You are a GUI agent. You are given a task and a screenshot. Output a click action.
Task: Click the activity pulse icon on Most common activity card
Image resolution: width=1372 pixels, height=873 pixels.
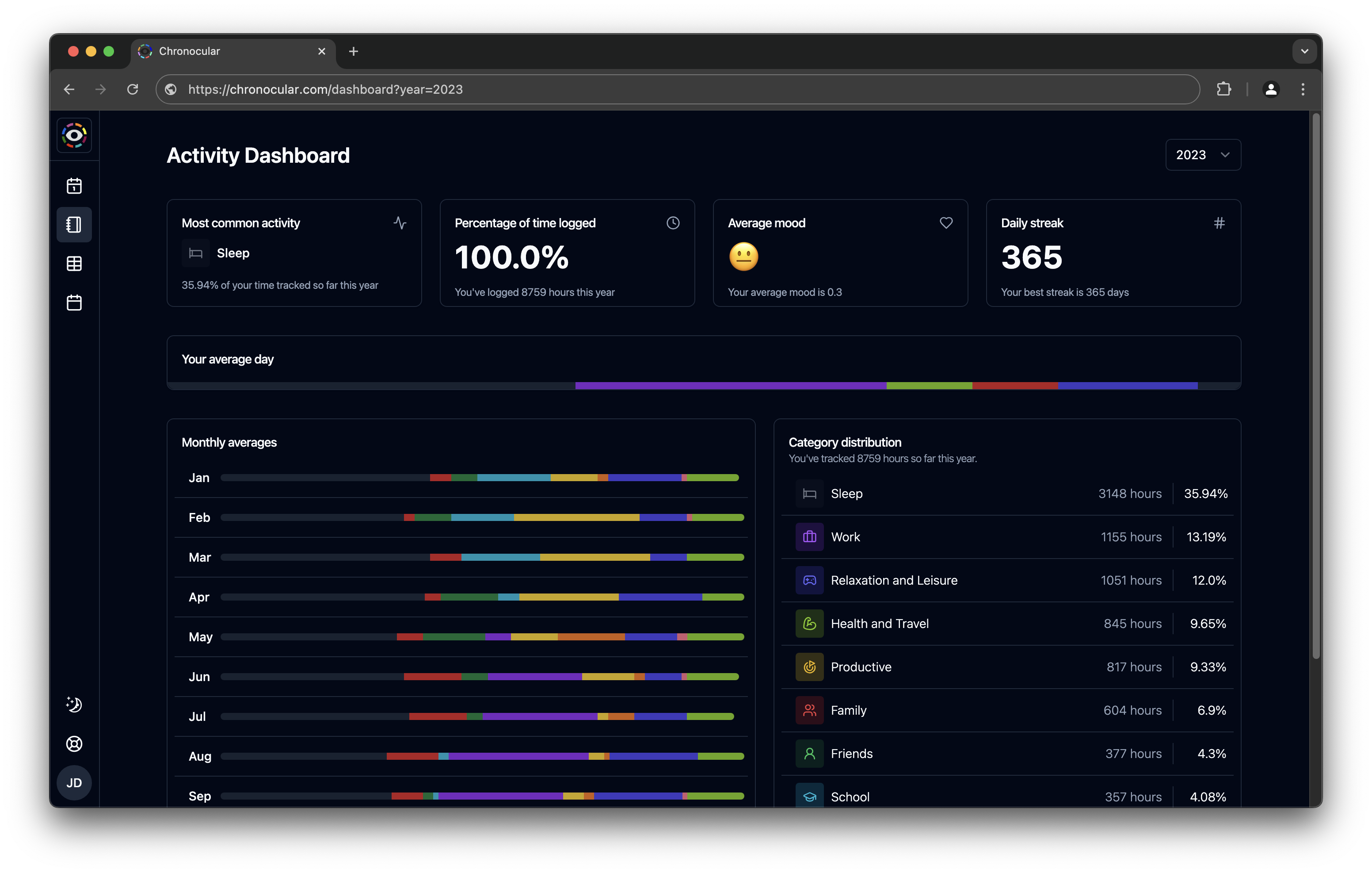(400, 223)
